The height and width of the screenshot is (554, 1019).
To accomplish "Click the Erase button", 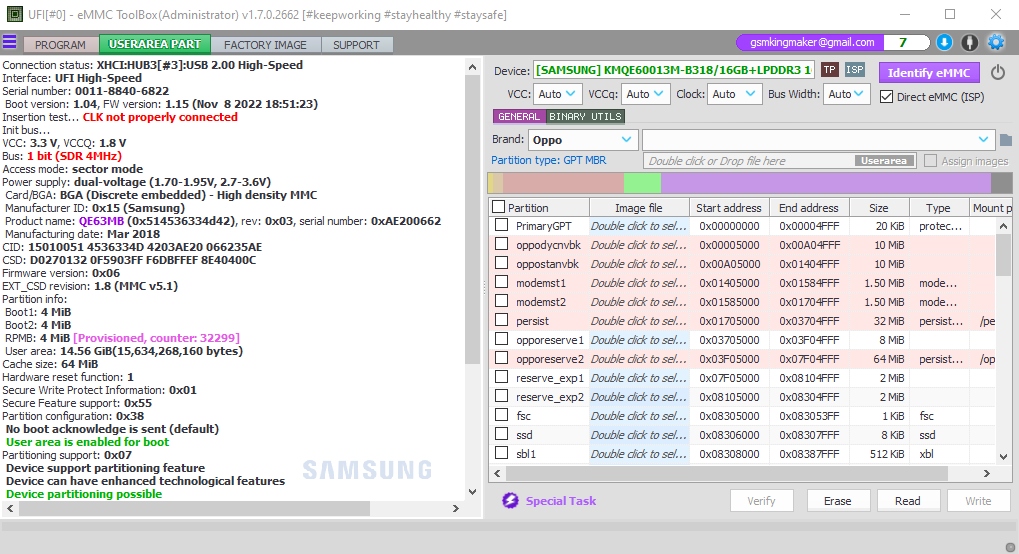I will pyautogui.click(x=838, y=501).
